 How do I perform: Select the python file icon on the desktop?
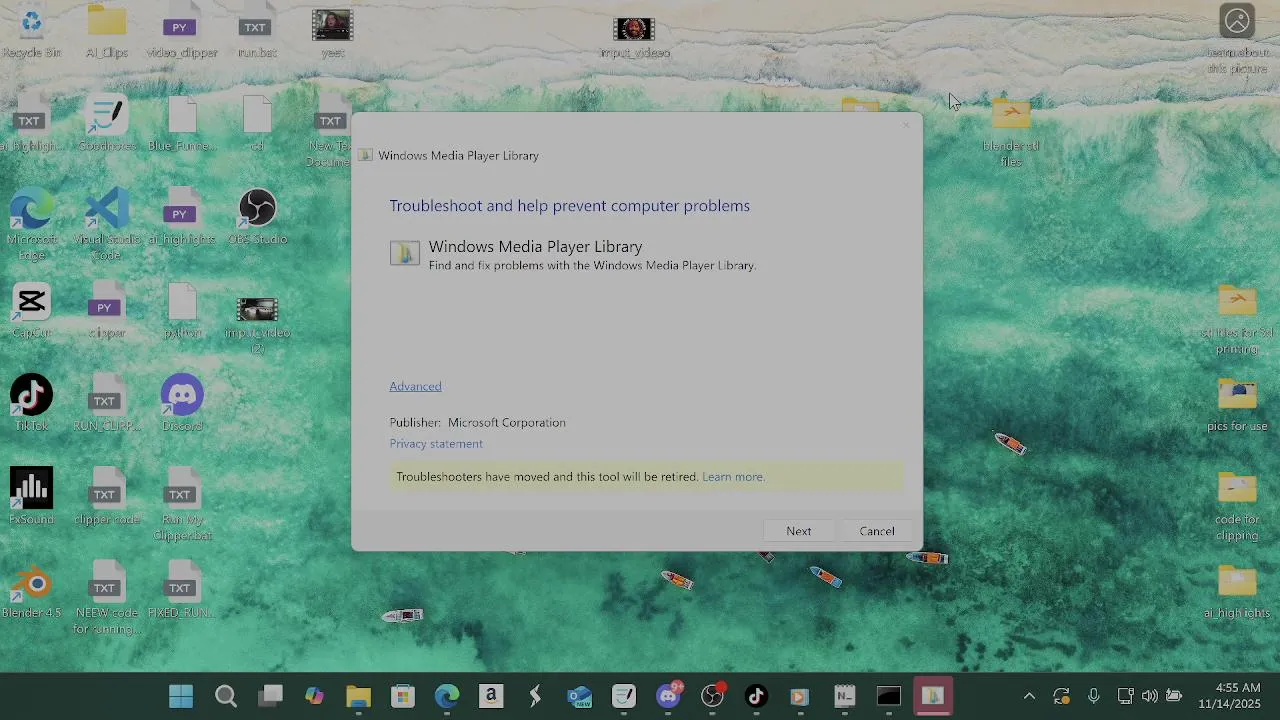(182, 311)
